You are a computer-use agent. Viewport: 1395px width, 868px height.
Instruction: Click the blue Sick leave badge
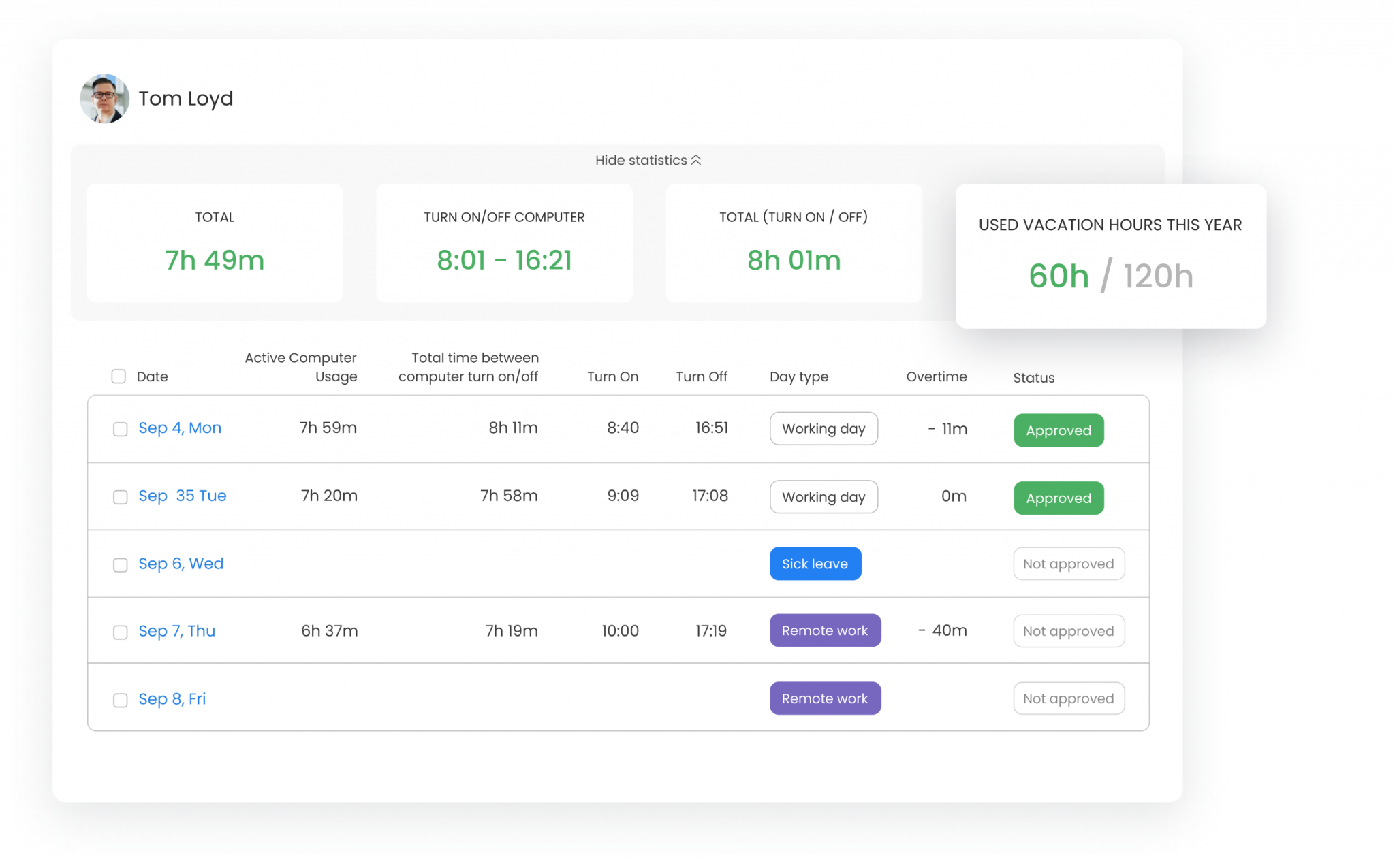[x=815, y=564]
